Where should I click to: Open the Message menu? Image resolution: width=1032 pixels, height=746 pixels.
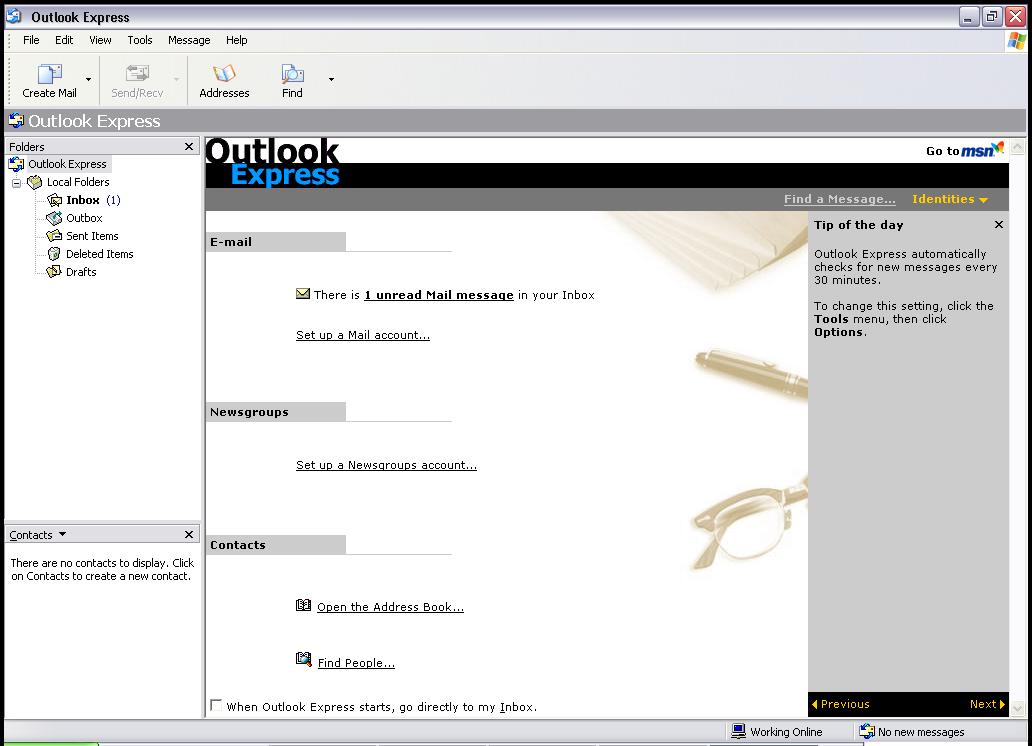[x=189, y=40]
